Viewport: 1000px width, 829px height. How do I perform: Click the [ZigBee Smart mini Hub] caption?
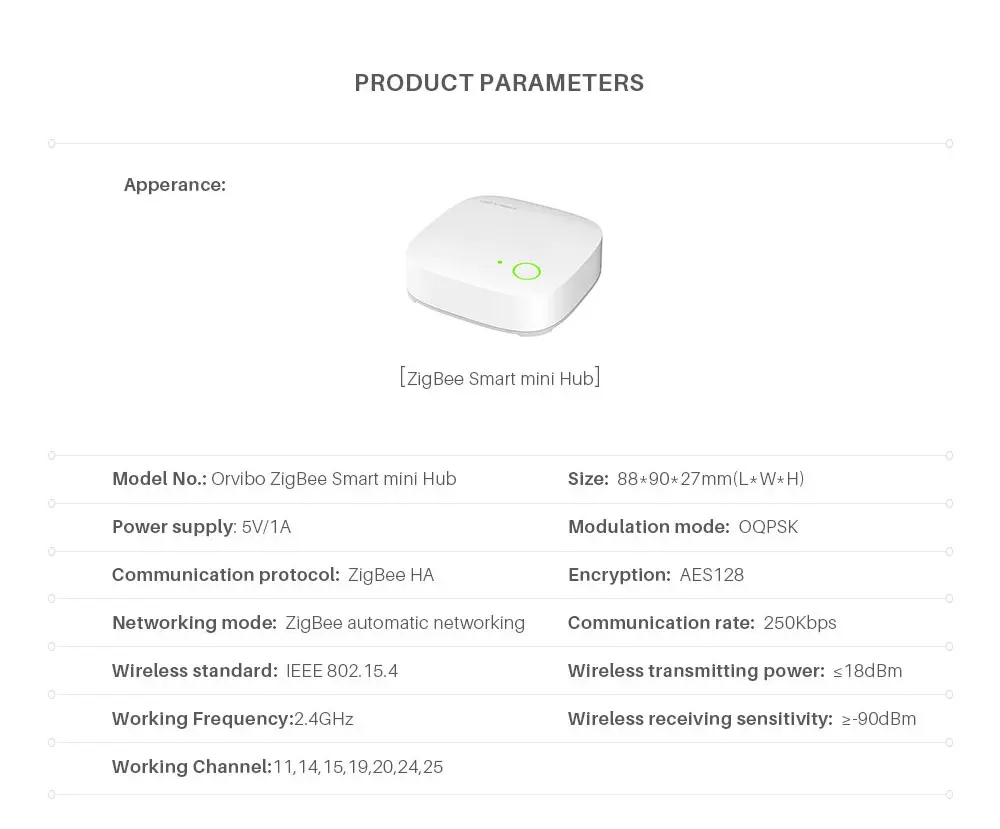pos(500,378)
